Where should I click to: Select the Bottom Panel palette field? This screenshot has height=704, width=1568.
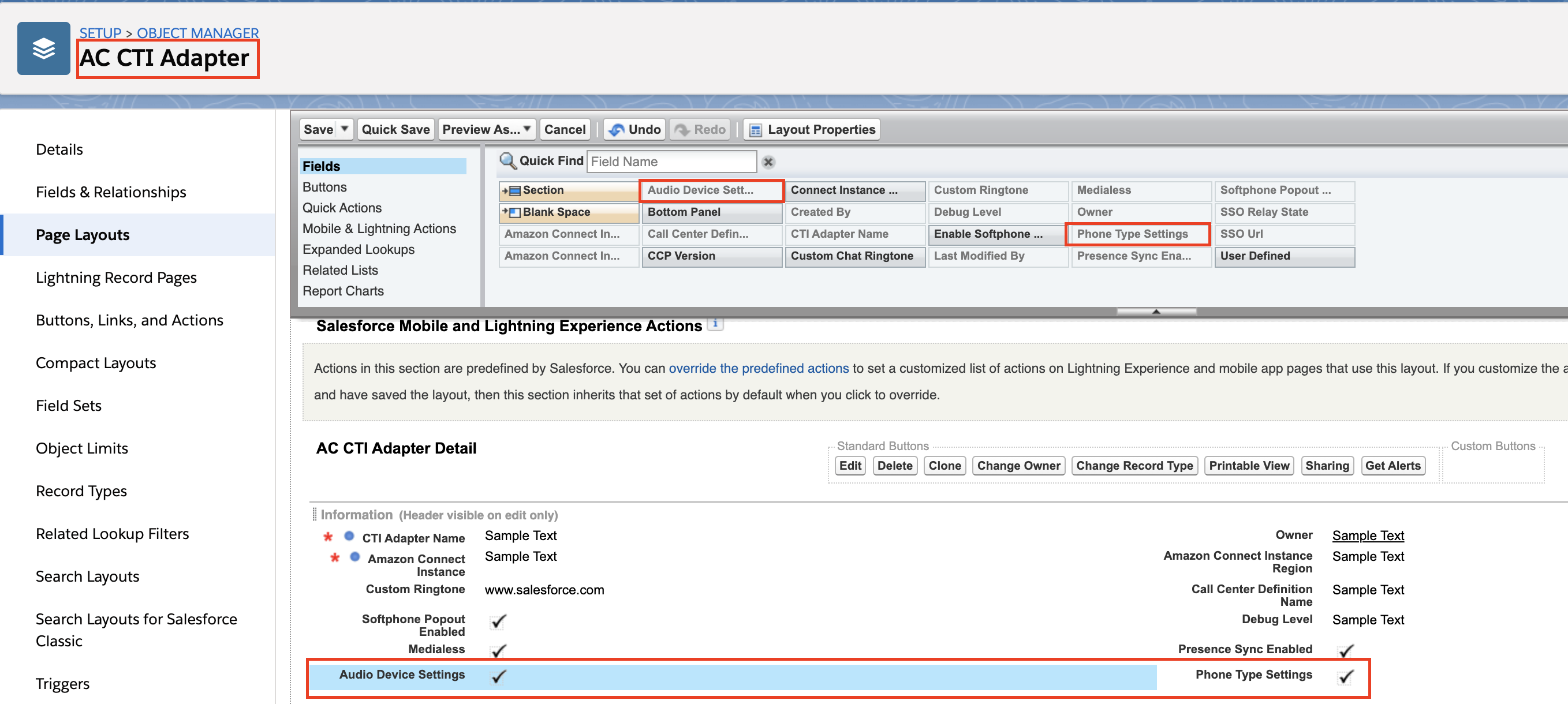pyautogui.click(x=712, y=212)
